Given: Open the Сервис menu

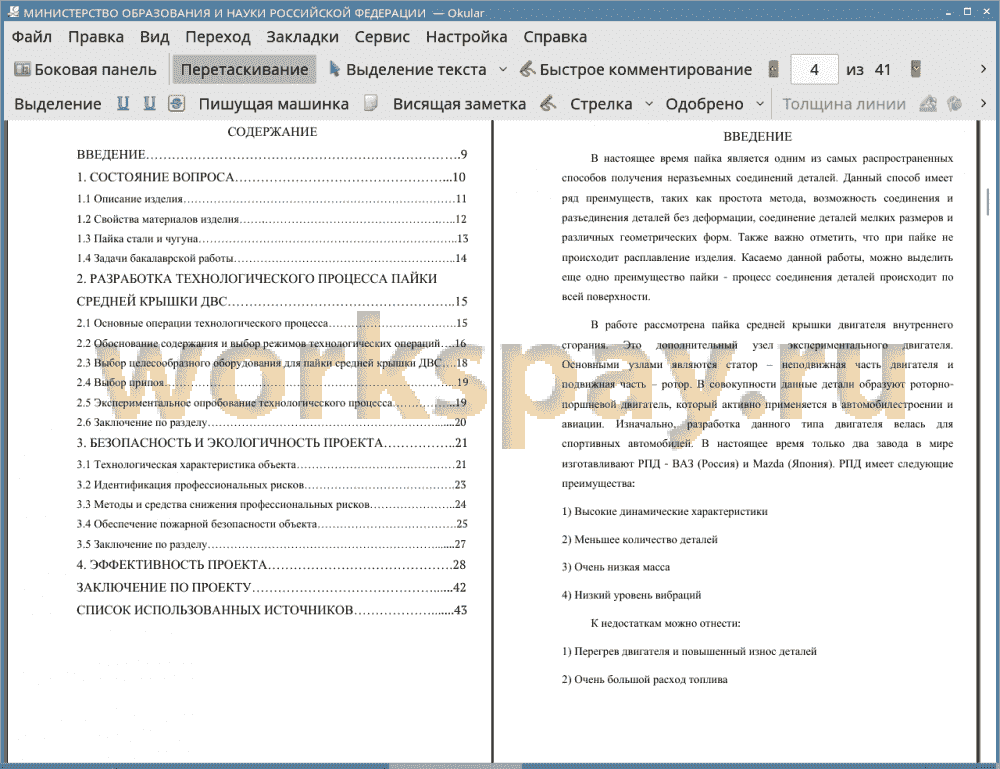Looking at the screenshot, I should (x=382, y=37).
